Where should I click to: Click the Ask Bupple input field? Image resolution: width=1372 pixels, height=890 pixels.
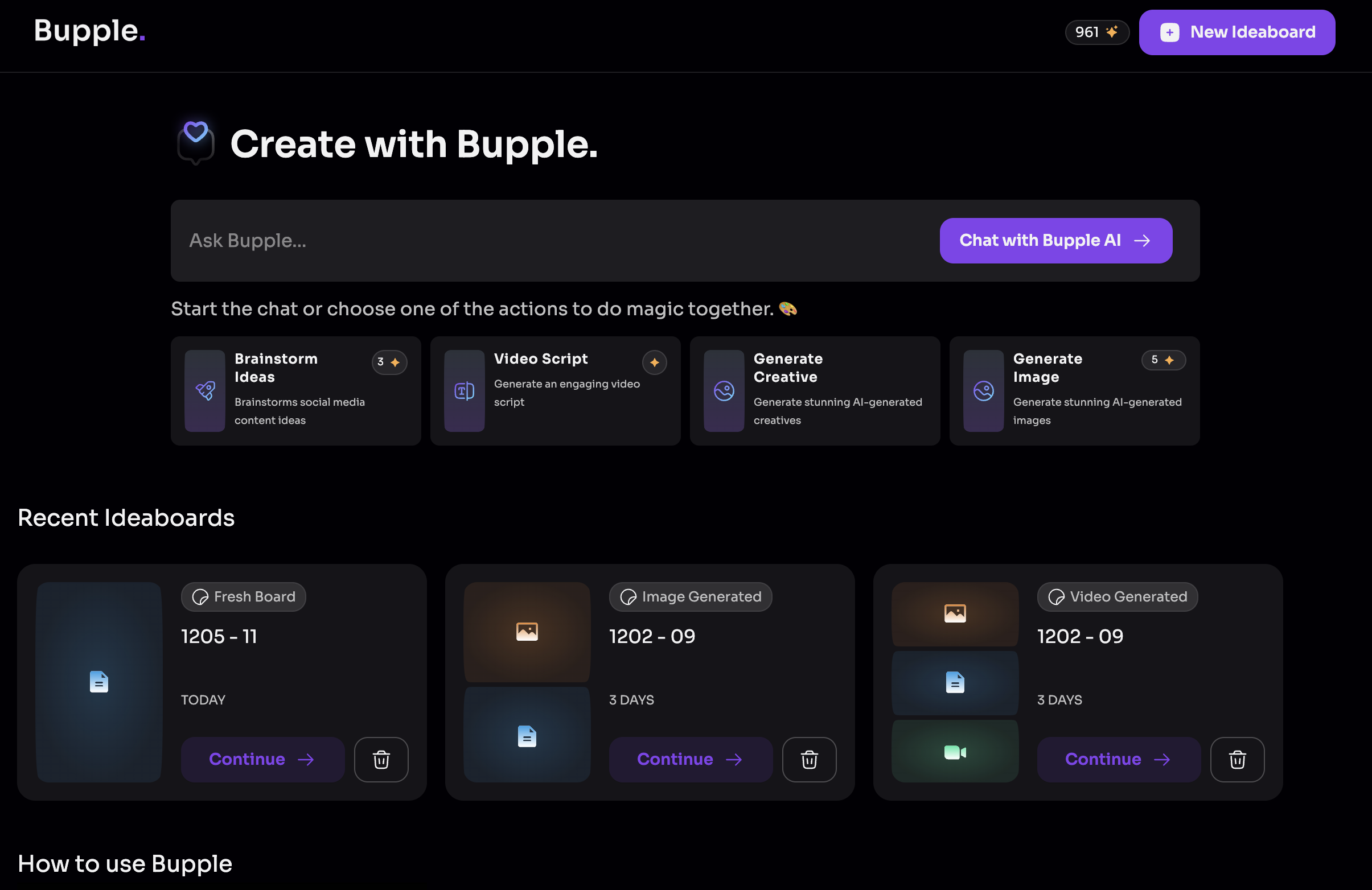[x=553, y=241]
